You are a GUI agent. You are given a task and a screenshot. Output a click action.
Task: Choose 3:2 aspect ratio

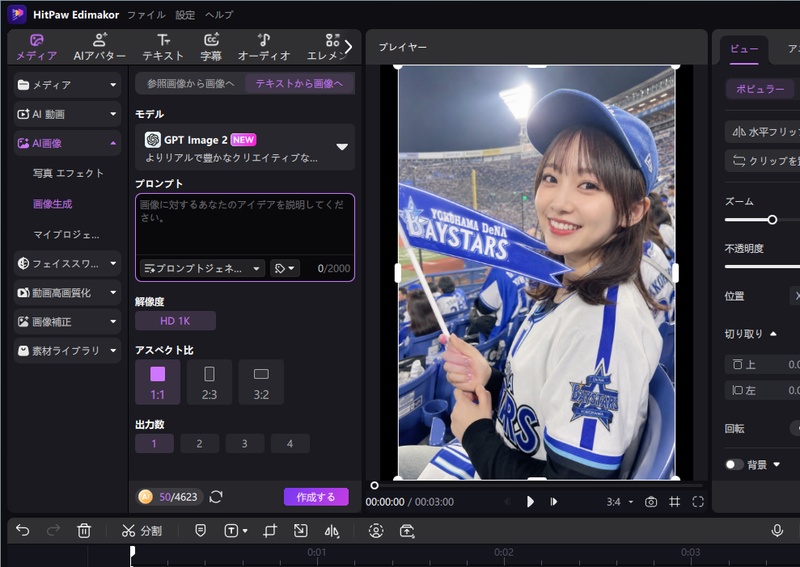point(261,382)
